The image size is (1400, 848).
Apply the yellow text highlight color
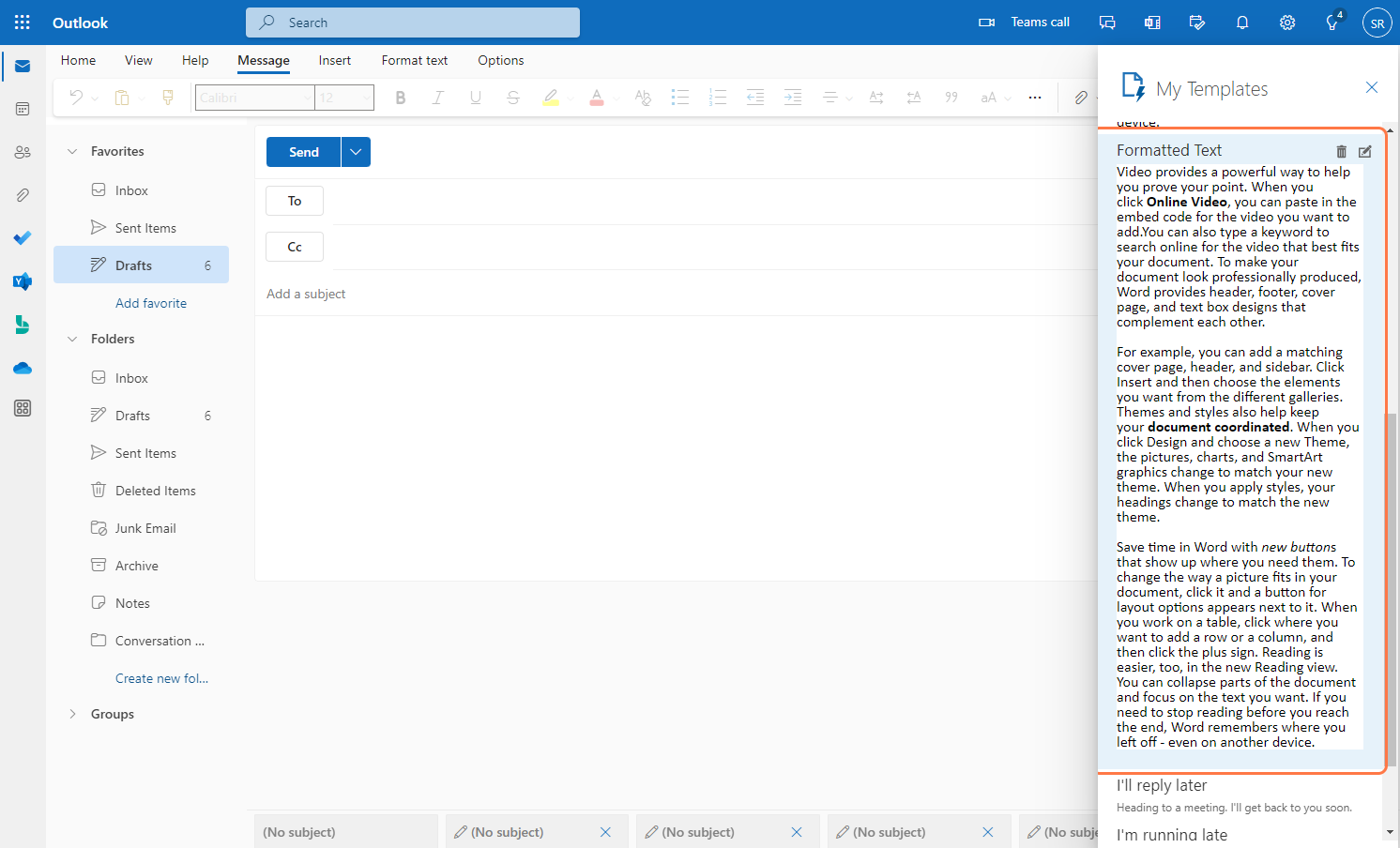(x=551, y=98)
